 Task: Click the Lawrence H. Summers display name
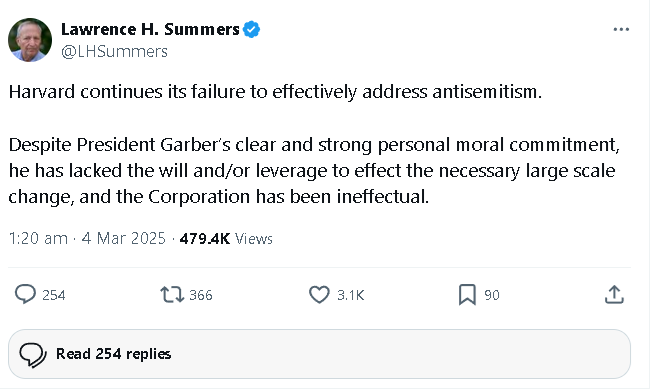coord(150,29)
